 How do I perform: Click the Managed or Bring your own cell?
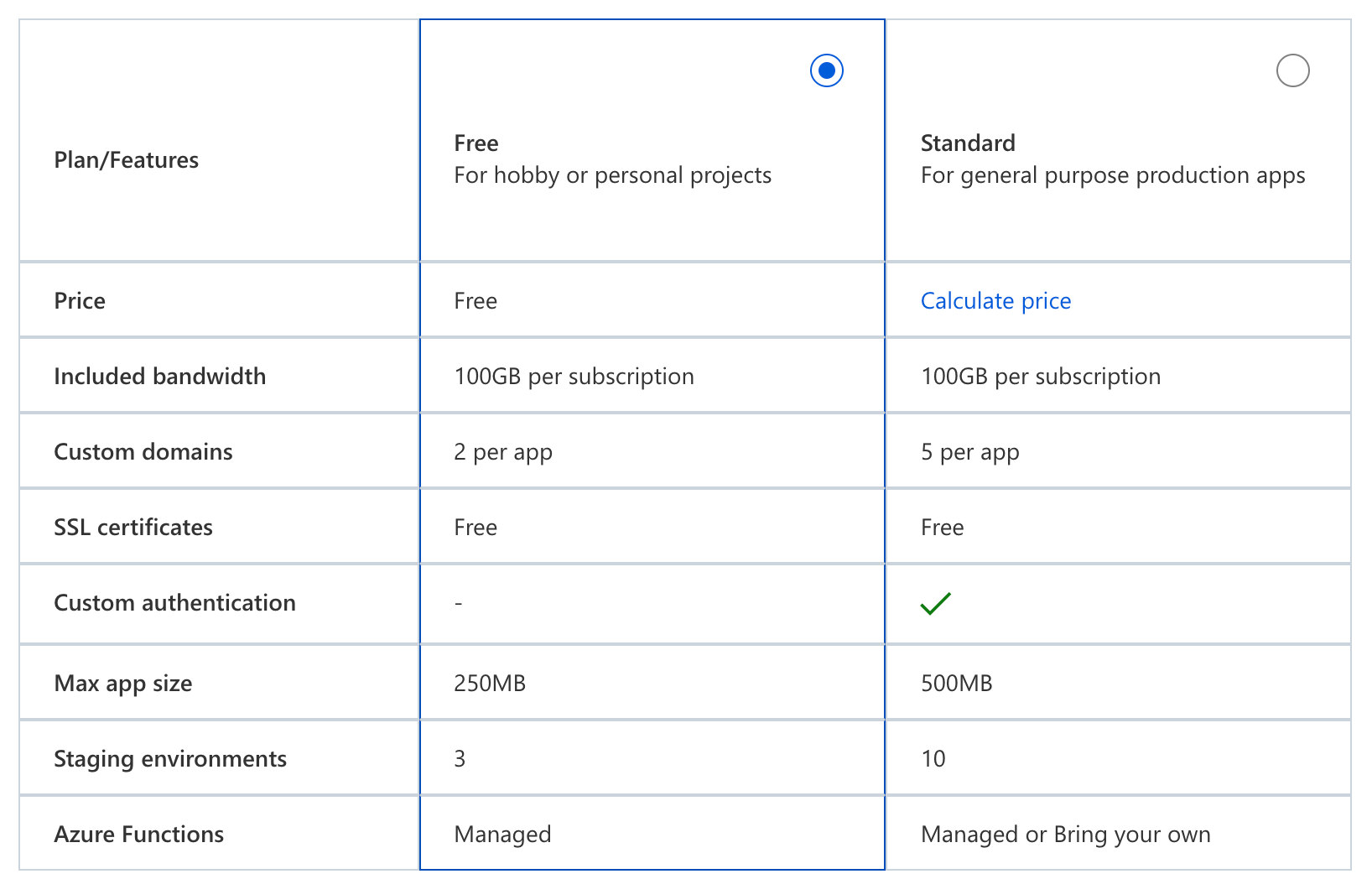tap(1066, 834)
